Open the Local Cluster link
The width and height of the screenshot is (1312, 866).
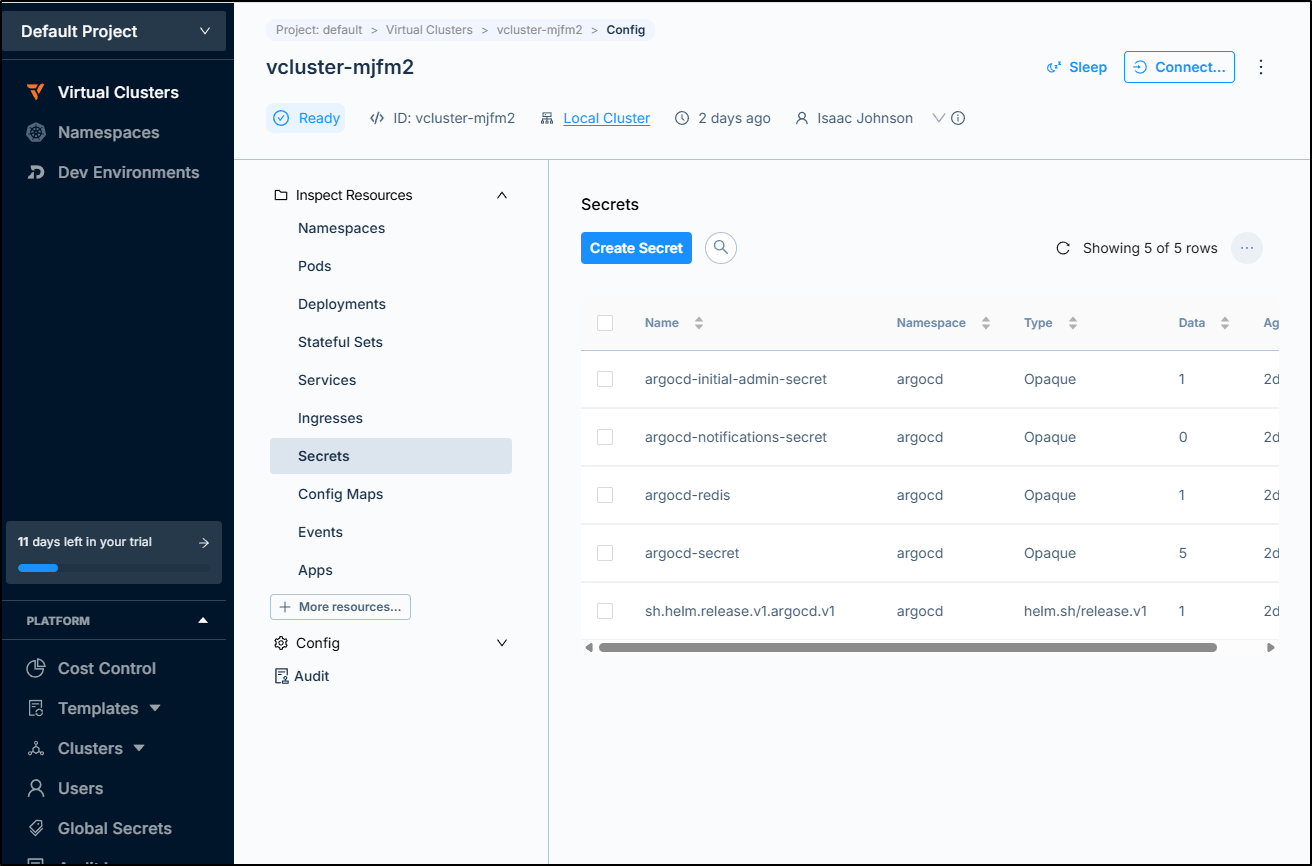606,118
